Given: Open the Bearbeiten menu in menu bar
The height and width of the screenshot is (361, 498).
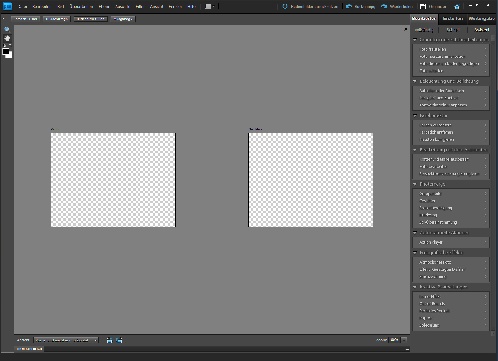Looking at the screenshot, I should click(40, 6).
